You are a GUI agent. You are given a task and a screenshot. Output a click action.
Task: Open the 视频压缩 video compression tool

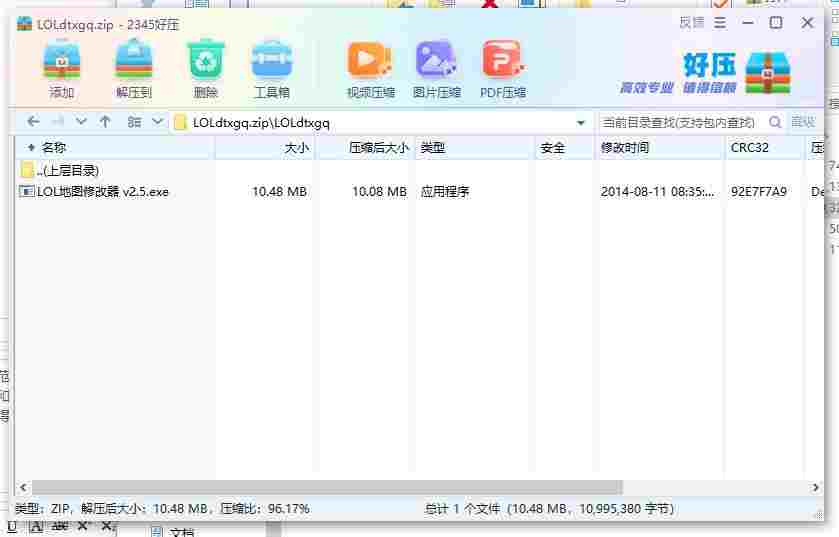pos(370,69)
